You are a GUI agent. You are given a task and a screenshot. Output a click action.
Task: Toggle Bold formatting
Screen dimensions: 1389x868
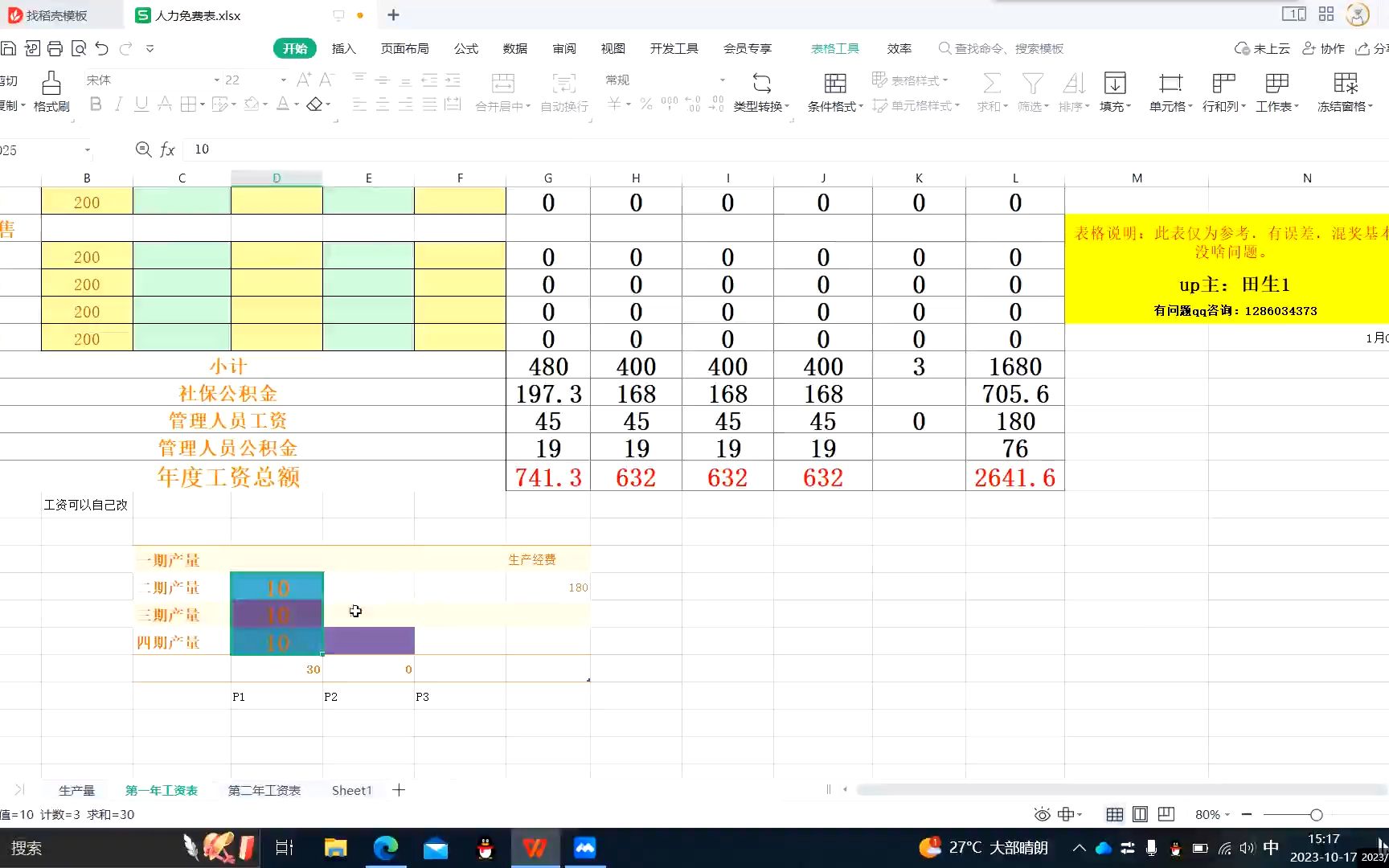96,104
